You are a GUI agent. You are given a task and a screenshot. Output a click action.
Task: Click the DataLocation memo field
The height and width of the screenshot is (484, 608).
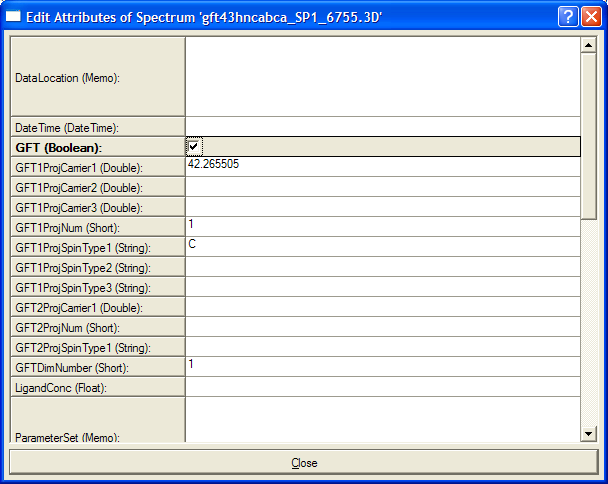pyautogui.click(x=382, y=77)
